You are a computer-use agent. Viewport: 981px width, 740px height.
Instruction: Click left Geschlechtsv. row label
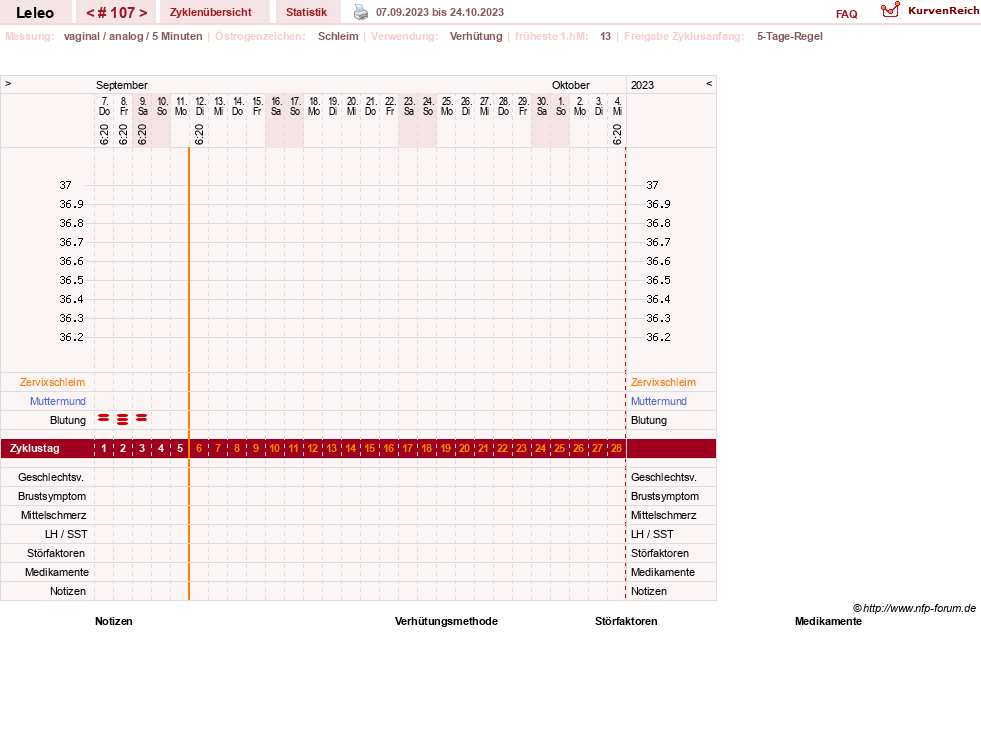point(51,477)
